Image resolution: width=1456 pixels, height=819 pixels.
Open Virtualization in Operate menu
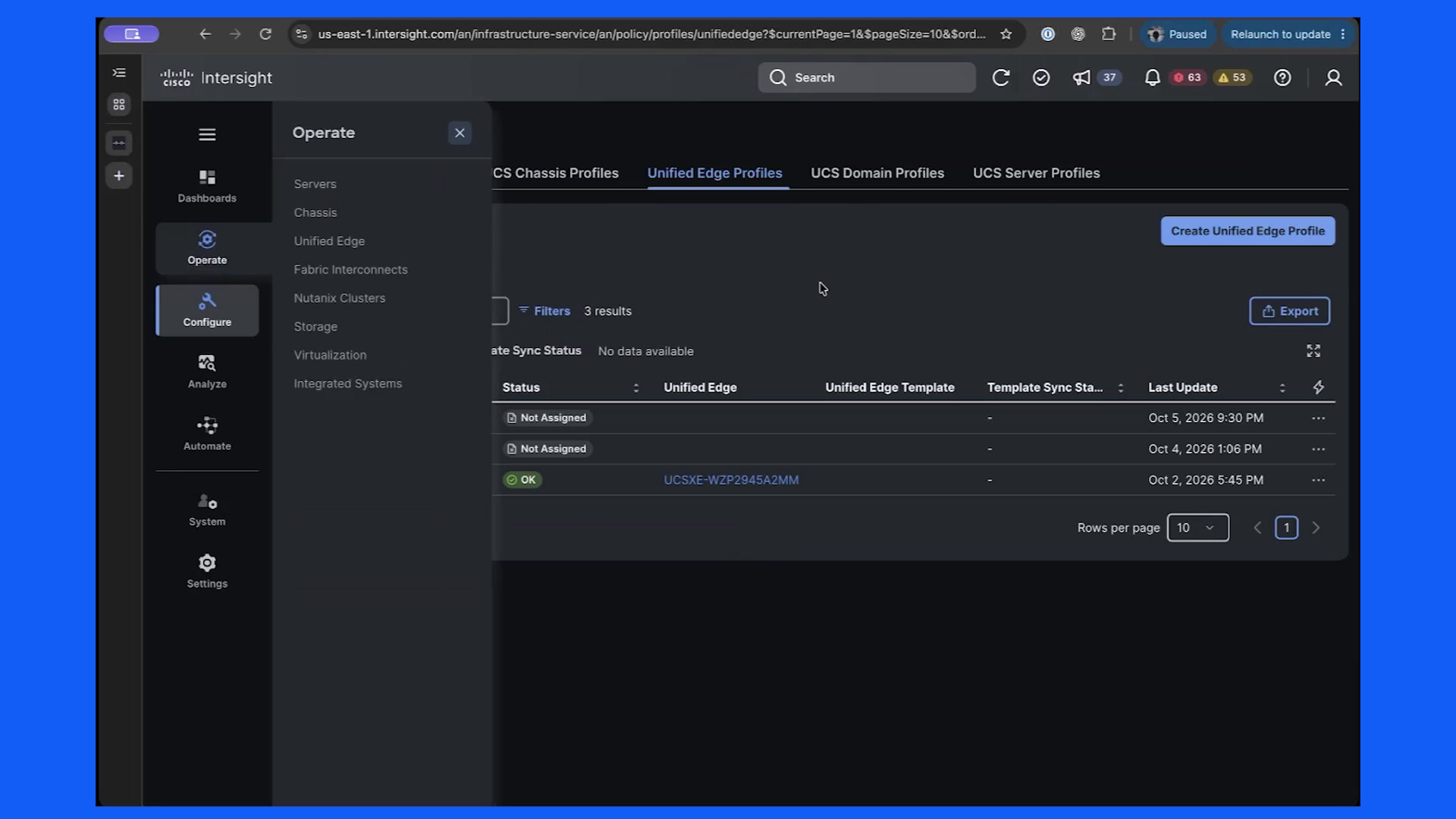pyautogui.click(x=330, y=355)
